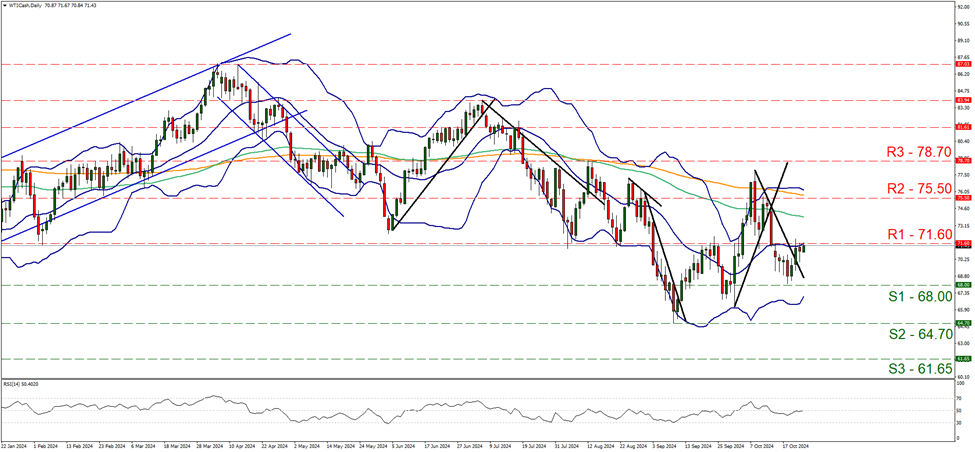Click the 77.50 price axis value

(963, 175)
